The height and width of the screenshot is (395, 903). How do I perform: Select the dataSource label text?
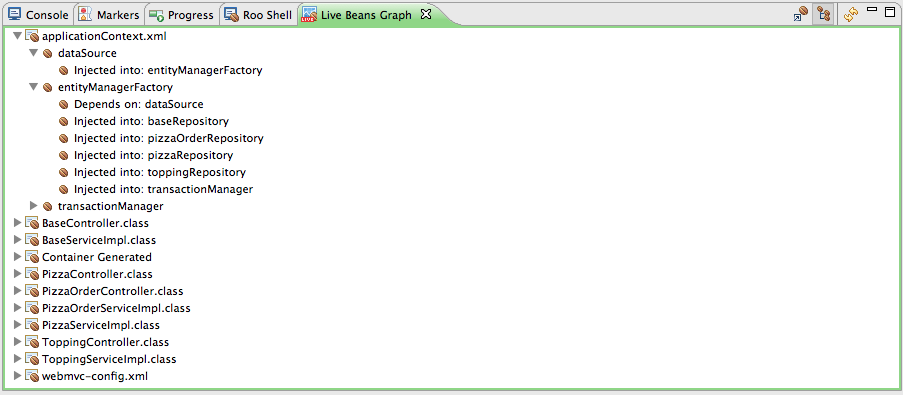tap(88, 54)
